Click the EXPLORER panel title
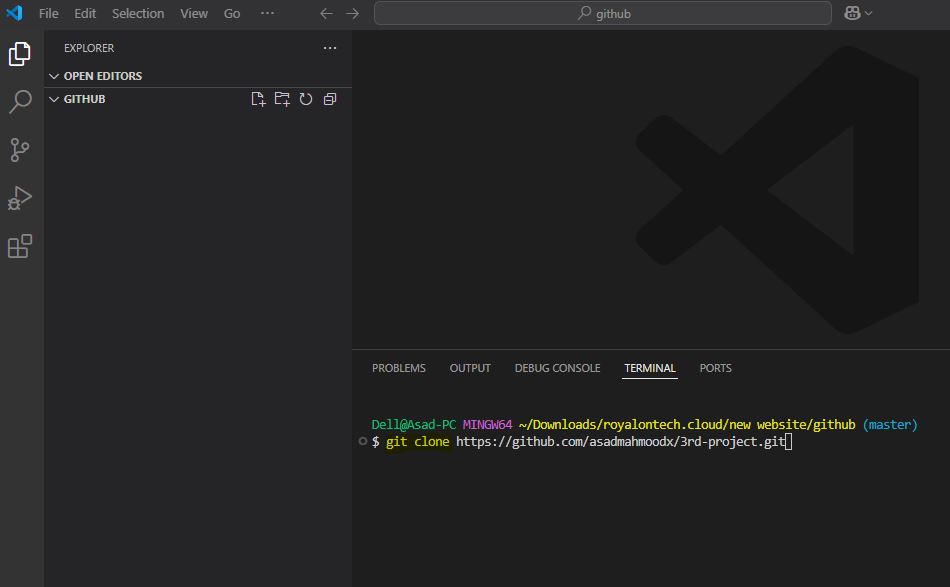This screenshot has width=950, height=587. tap(89, 48)
